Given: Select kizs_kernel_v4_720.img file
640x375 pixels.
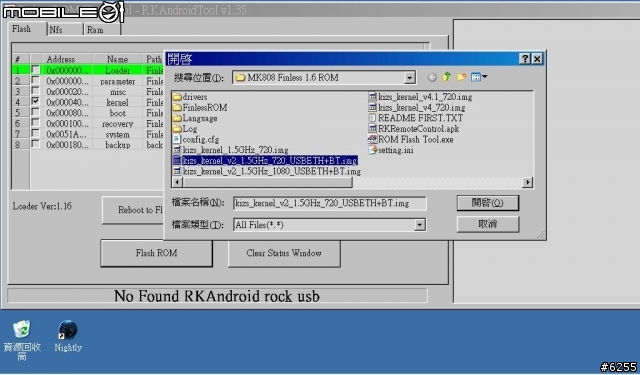Looking at the screenshot, I should coord(417,107).
